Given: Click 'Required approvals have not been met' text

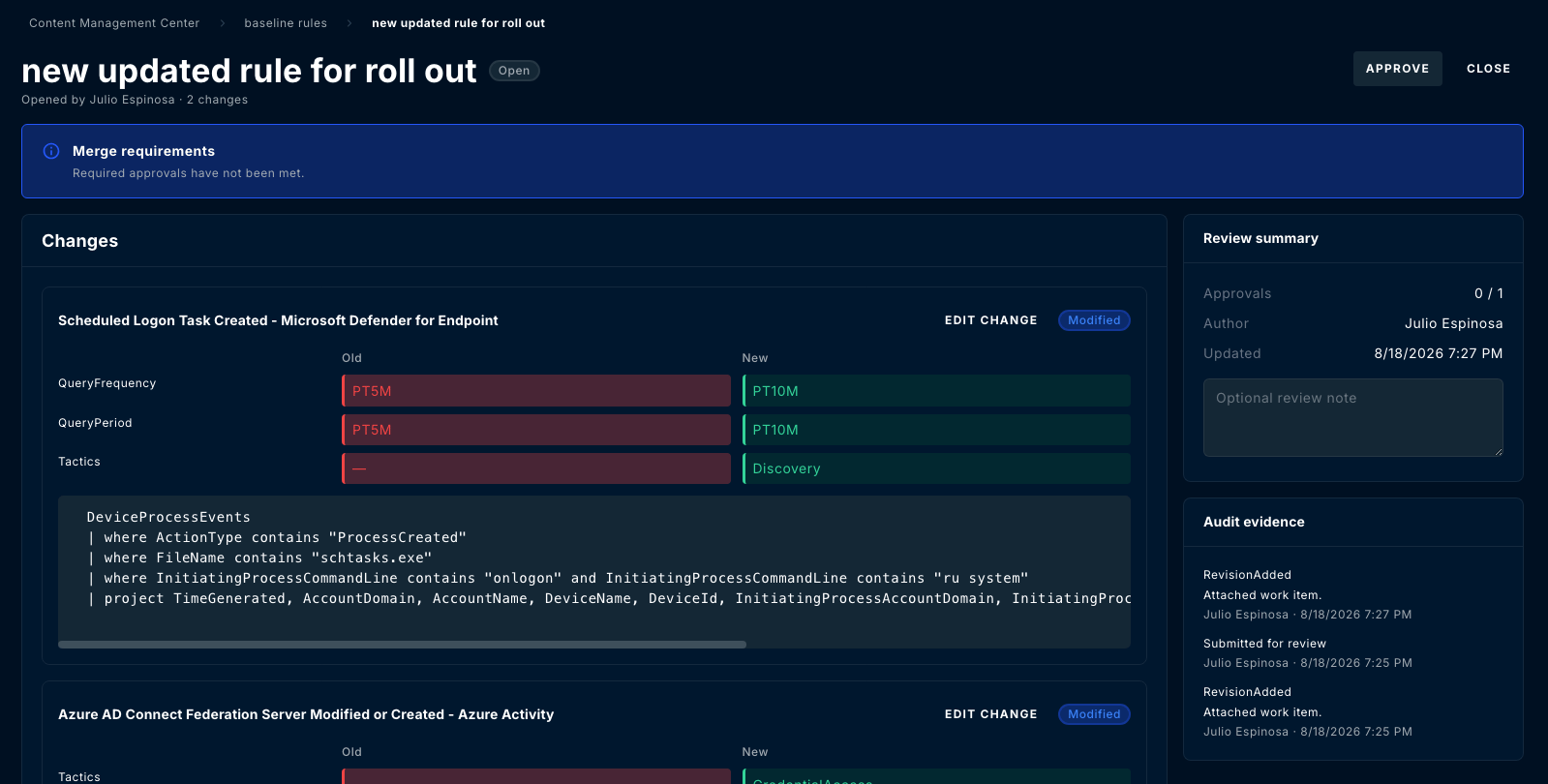Looking at the screenshot, I should (188, 173).
